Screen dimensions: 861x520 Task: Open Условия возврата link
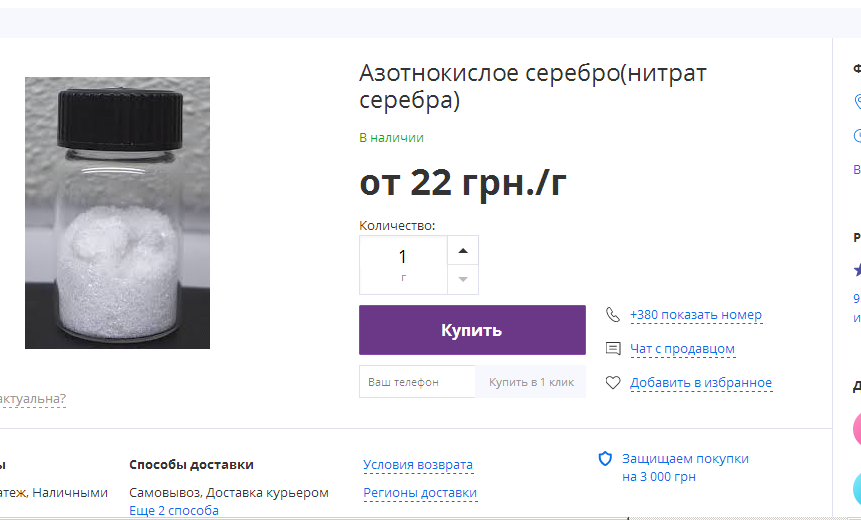(x=418, y=465)
